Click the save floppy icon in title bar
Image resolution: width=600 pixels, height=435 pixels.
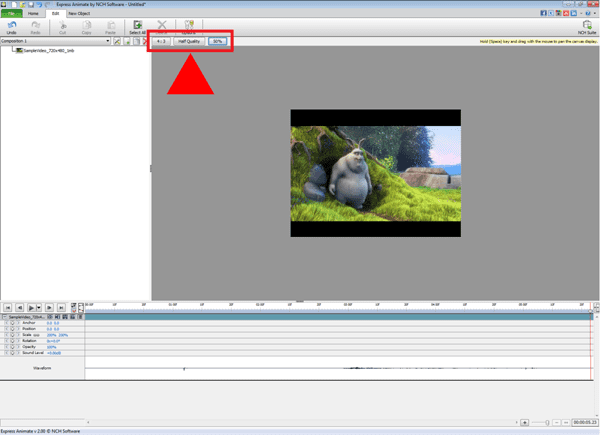coord(31,4)
